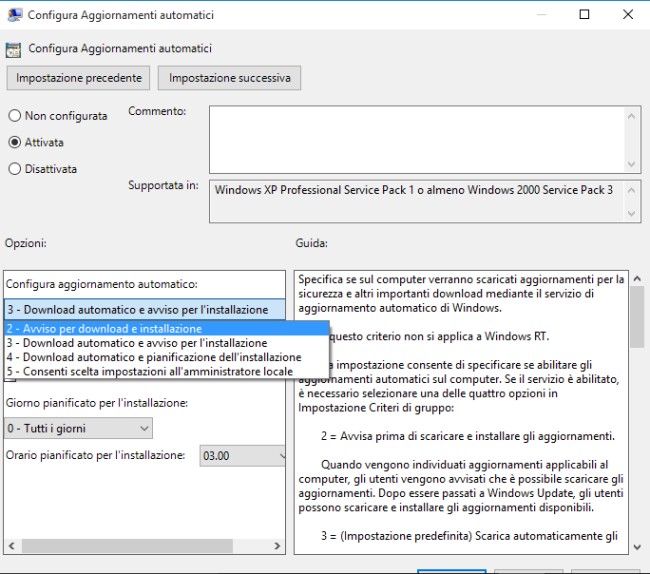Open the Orario pianificato dropdown showing 03.00
The height and width of the screenshot is (574, 650).
point(243,456)
